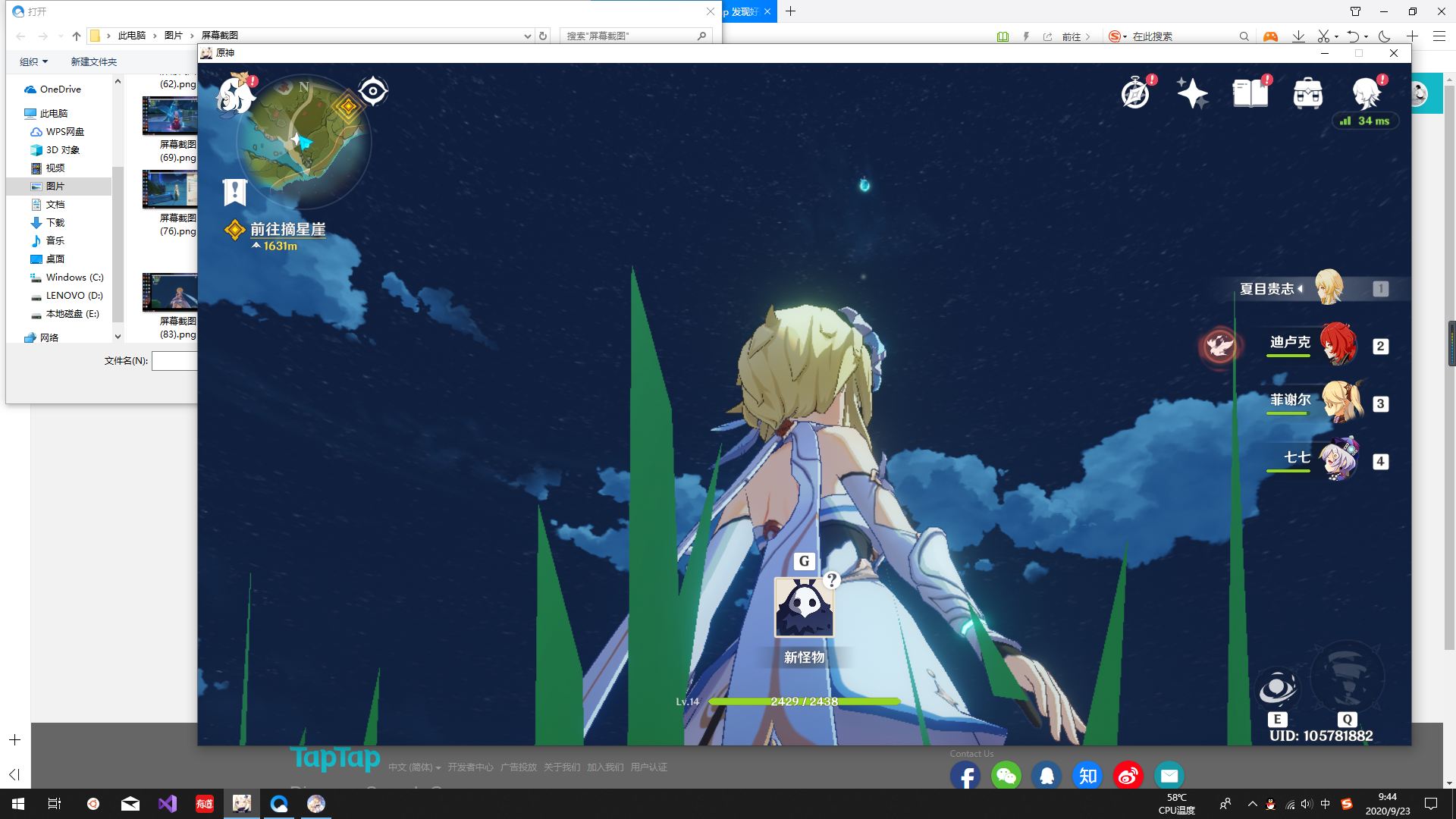Viewport: 1456px width, 819px height.
Task: Open the 组织 dropdown menu
Action: tap(33, 62)
